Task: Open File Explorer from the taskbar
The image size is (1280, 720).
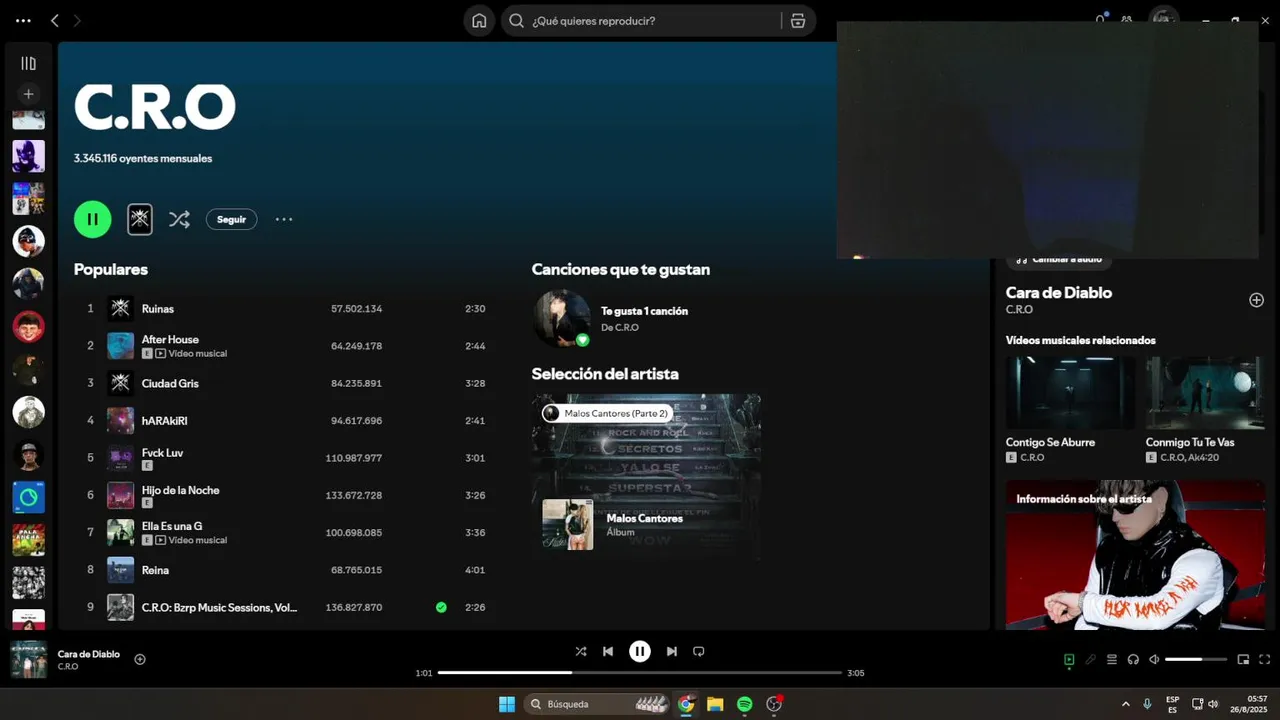Action: [715, 704]
